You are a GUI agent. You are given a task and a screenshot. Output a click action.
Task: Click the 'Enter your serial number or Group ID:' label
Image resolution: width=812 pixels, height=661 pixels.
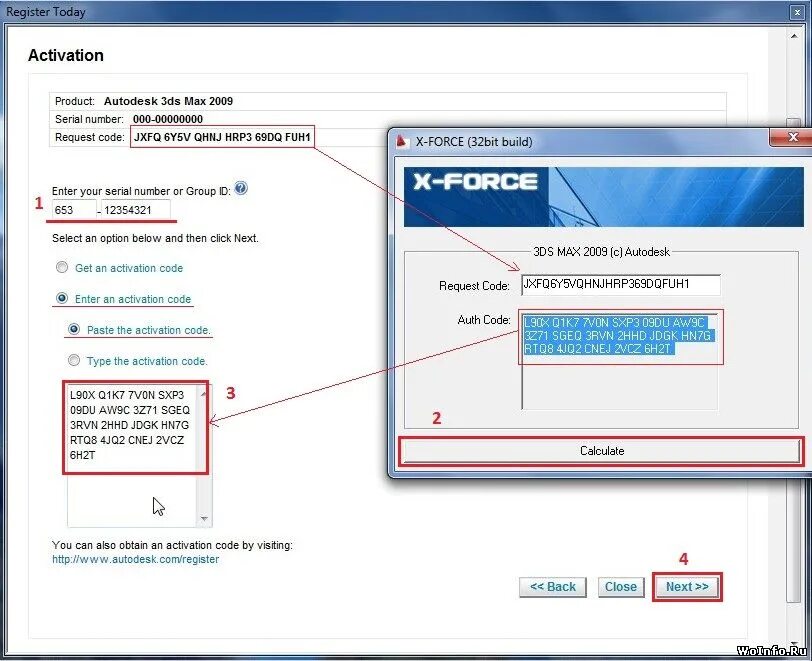tap(141, 191)
